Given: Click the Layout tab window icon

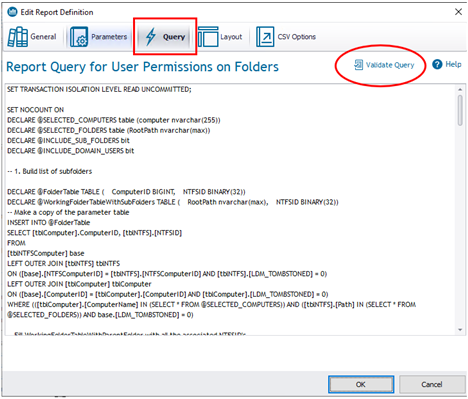Looking at the screenshot, I should click(x=208, y=37).
